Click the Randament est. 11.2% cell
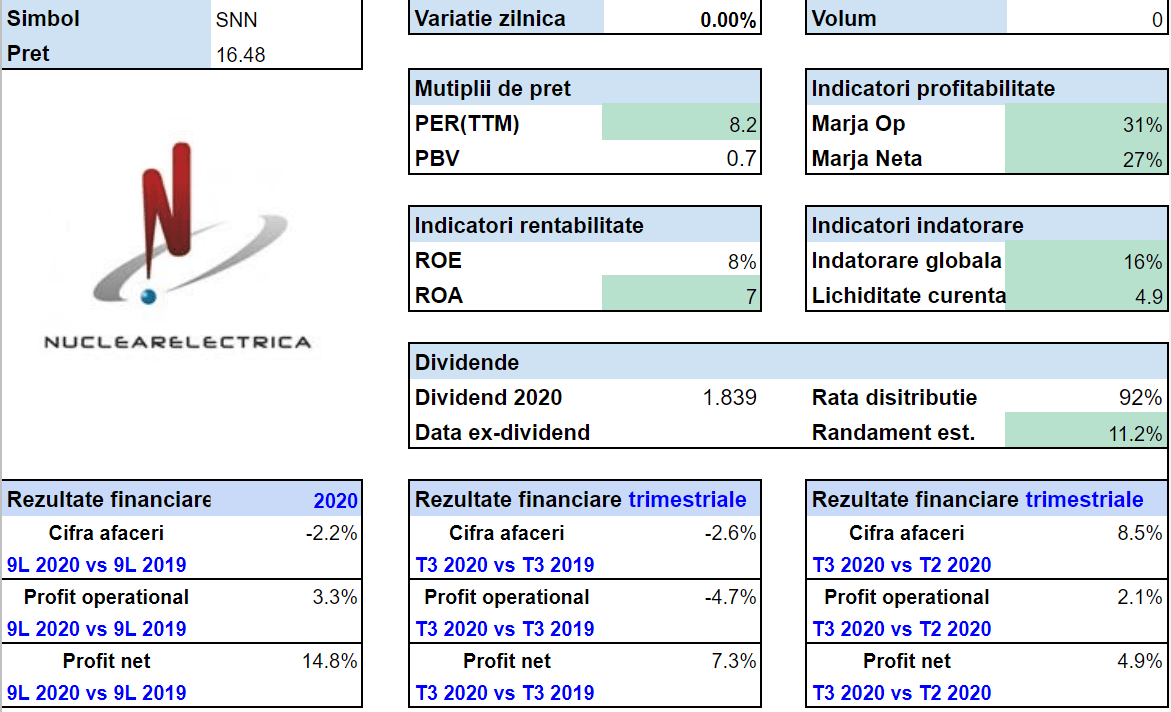The width and height of the screenshot is (1171, 712). (1085, 433)
